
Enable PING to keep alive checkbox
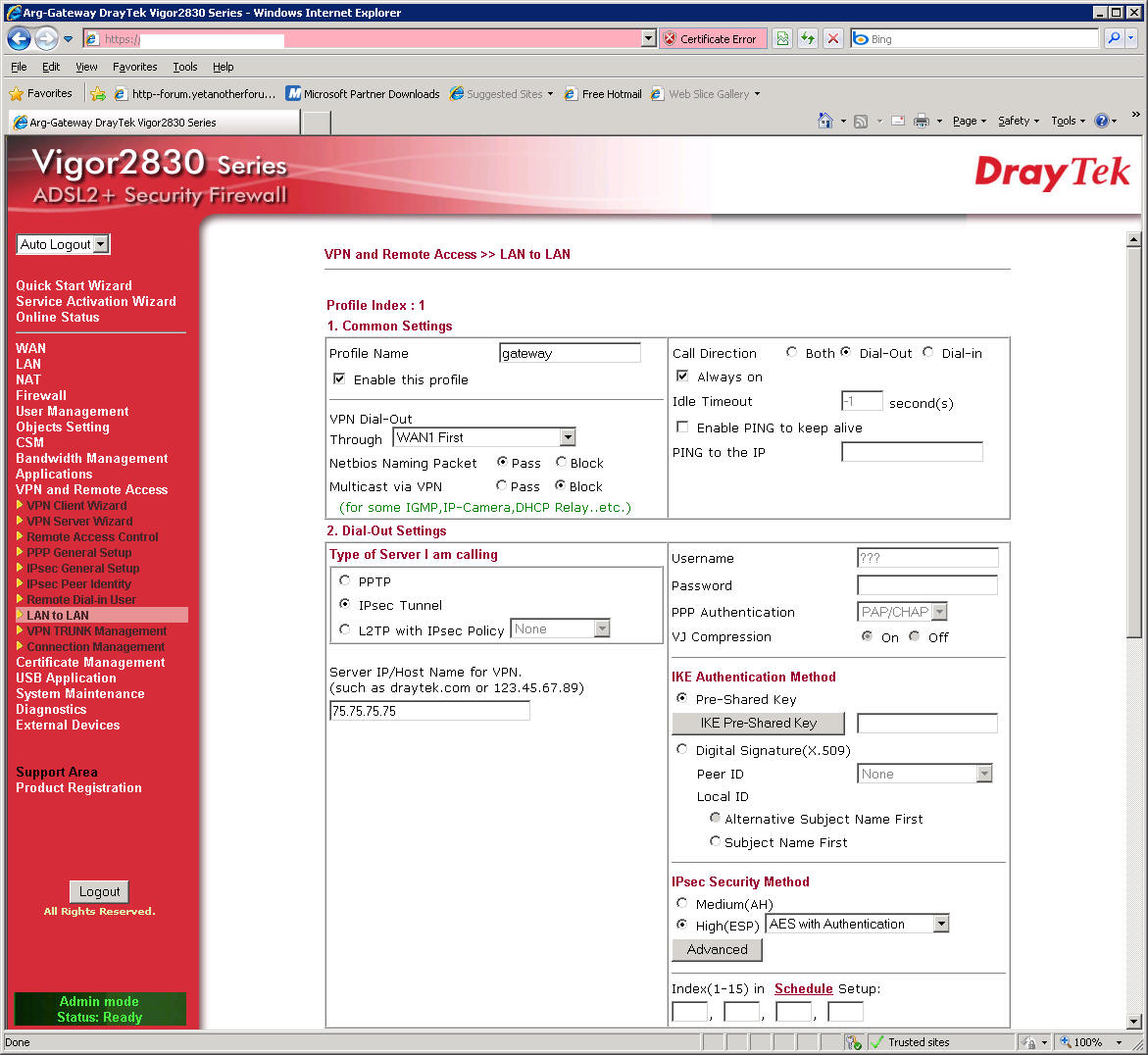(682, 427)
